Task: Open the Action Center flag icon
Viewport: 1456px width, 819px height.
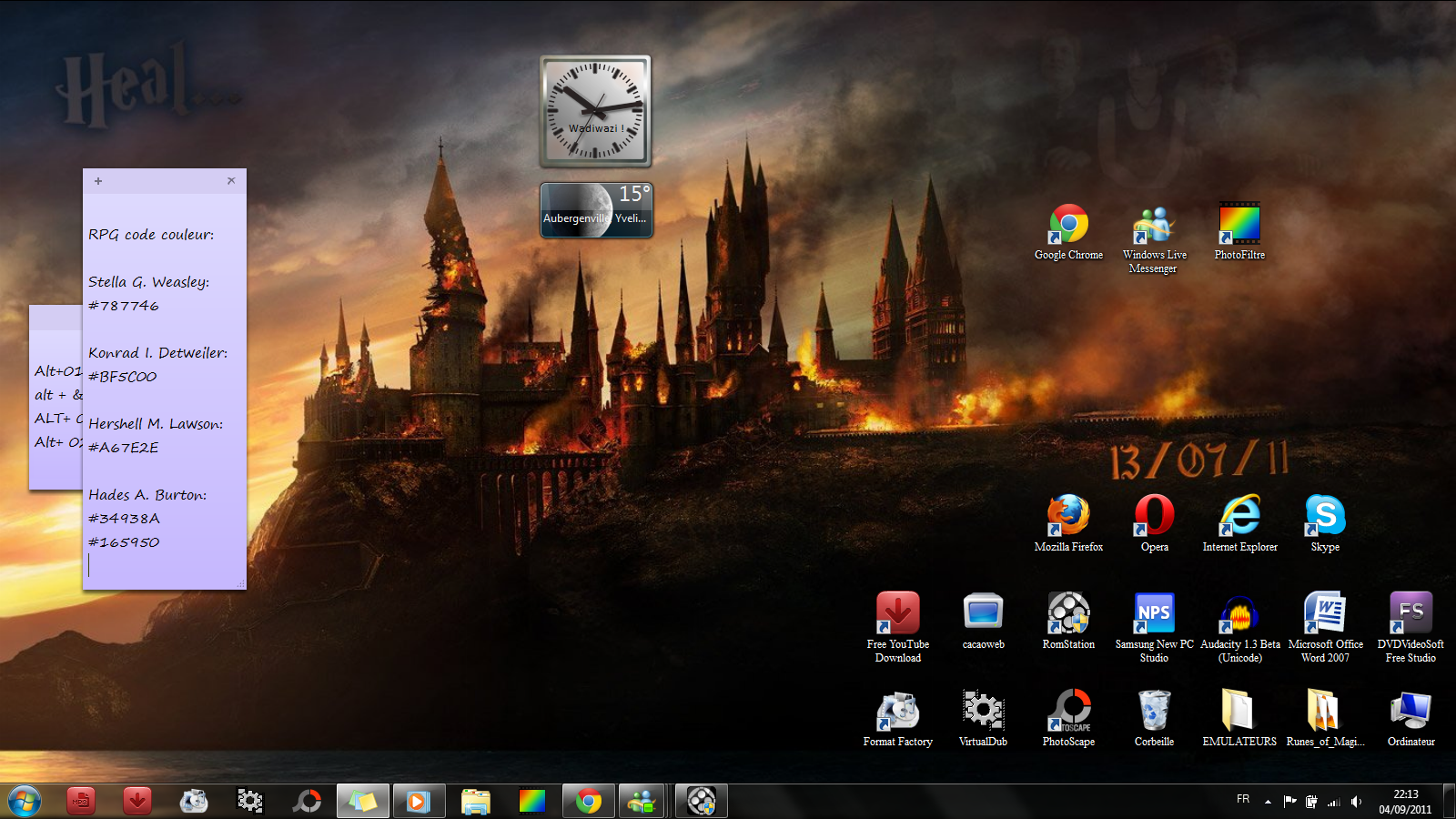Action: pyautogui.click(x=1289, y=802)
